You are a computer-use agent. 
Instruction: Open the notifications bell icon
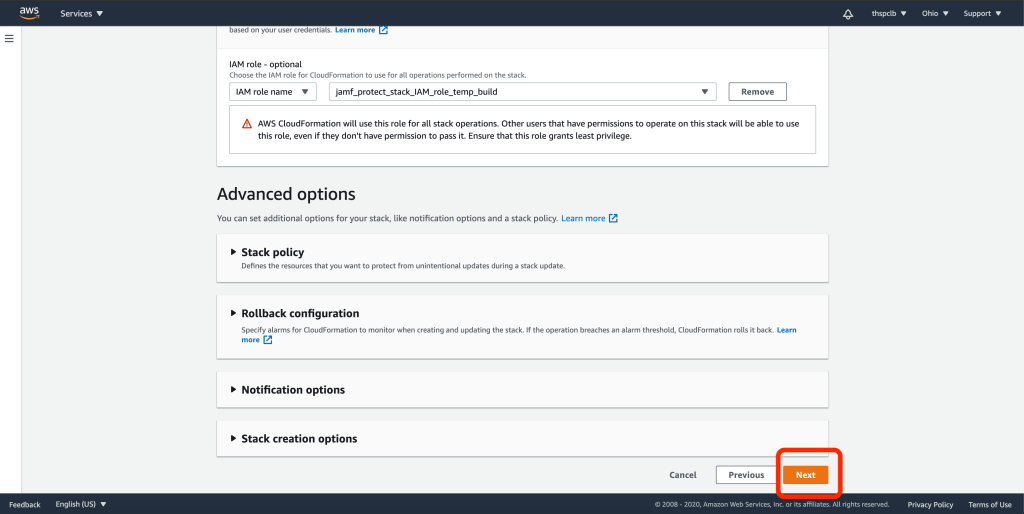coord(848,14)
